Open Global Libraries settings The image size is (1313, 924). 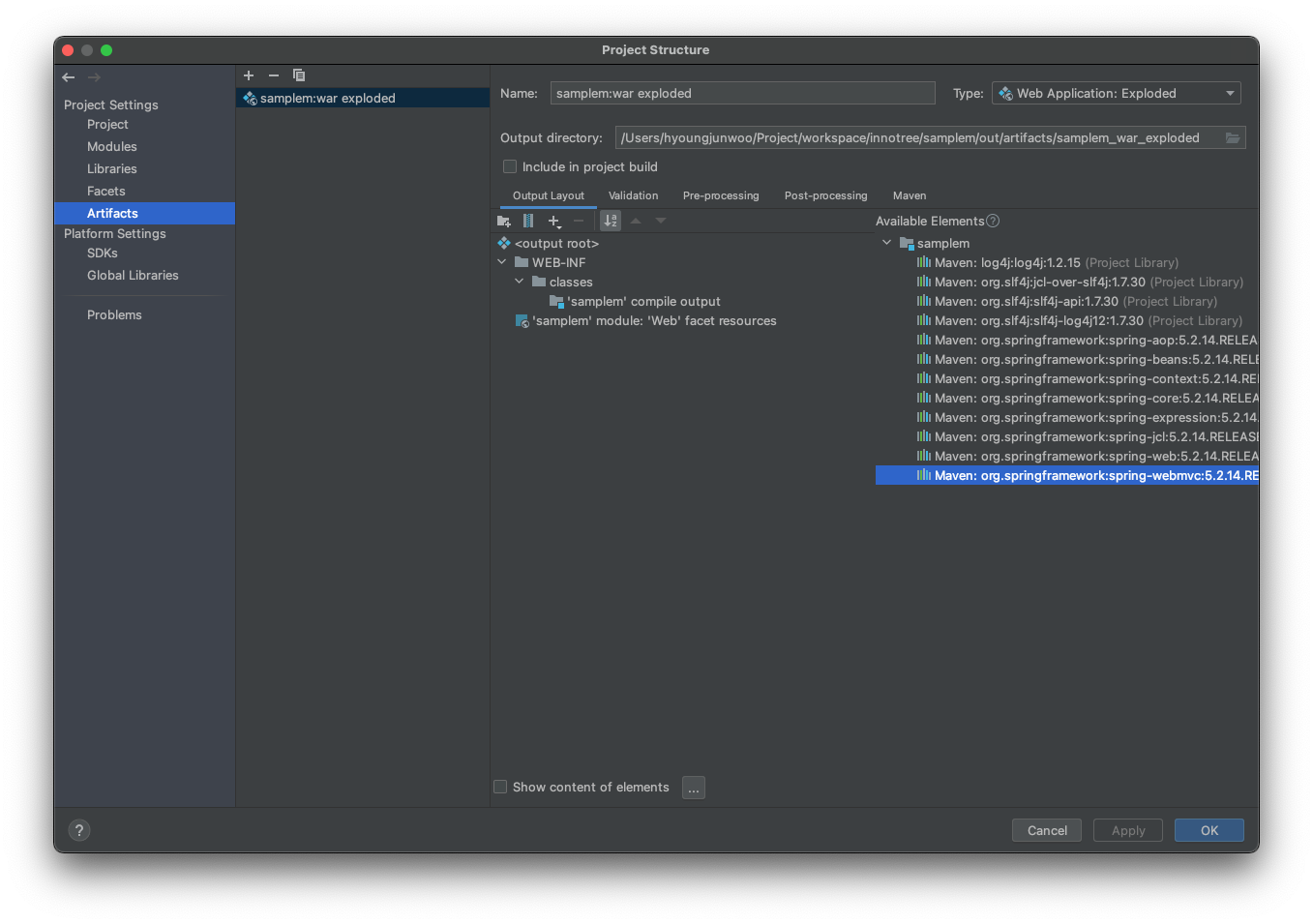tap(133, 276)
